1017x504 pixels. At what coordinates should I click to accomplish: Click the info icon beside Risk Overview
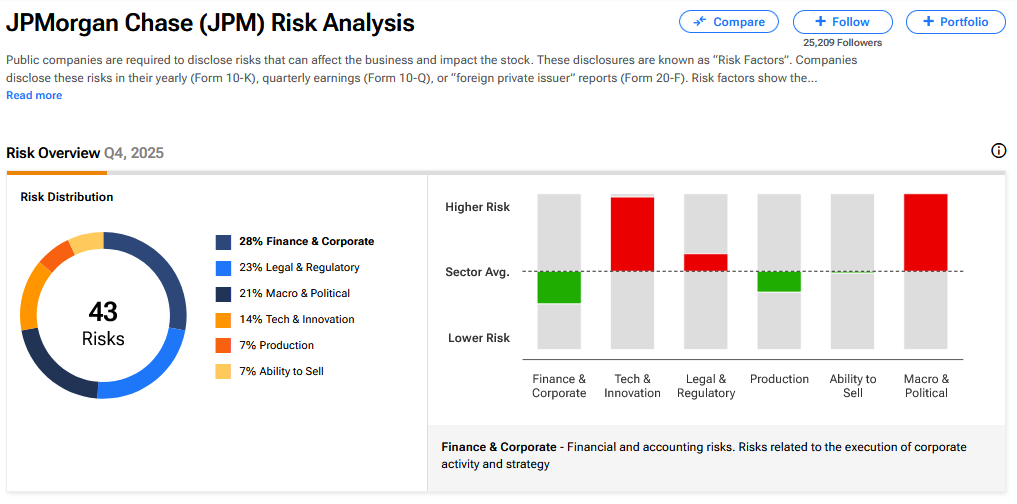[x=998, y=151]
